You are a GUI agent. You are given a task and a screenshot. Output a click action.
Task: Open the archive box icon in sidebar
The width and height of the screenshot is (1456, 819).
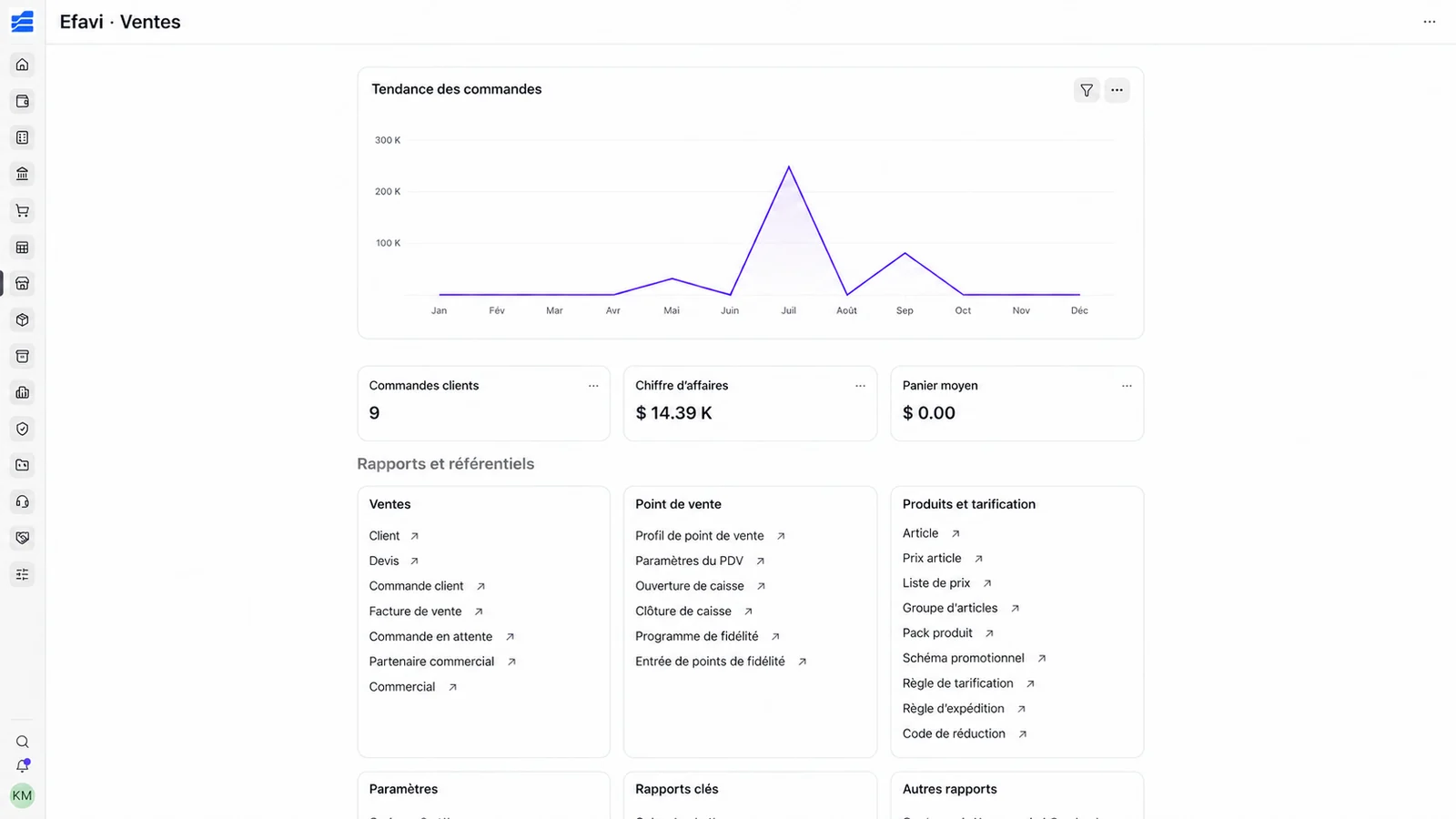(23, 356)
